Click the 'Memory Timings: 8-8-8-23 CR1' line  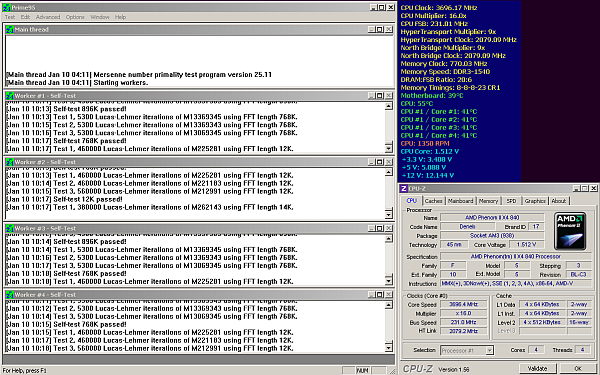pos(450,88)
